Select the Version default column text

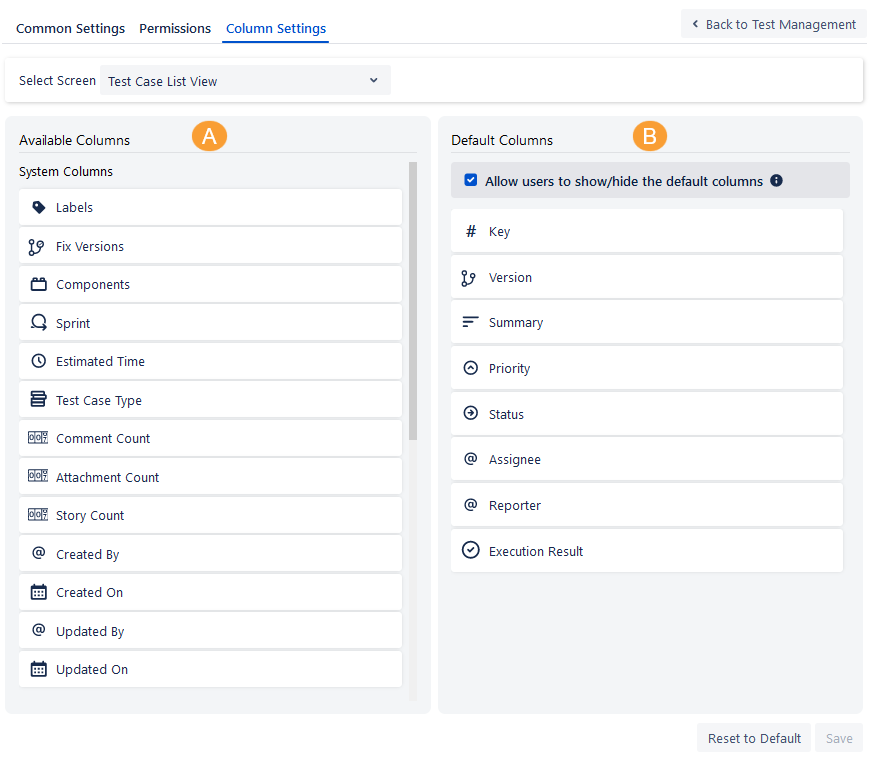coord(510,277)
